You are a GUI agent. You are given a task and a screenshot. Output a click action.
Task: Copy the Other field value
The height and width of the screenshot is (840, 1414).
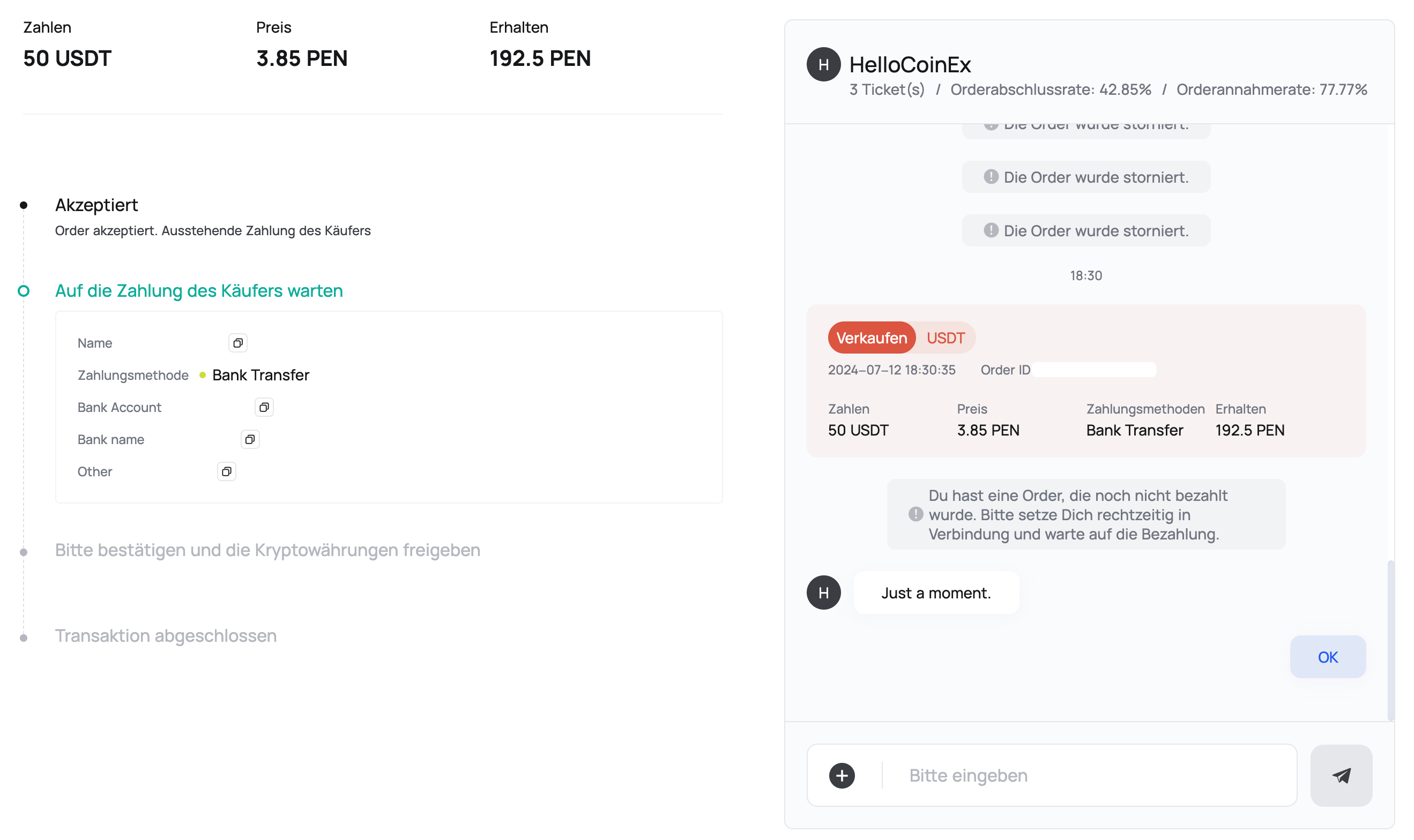point(227,472)
